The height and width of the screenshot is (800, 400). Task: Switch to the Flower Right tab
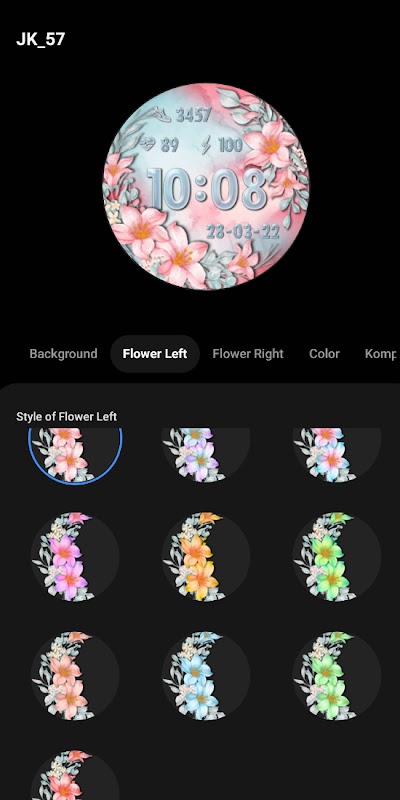point(248,354)
